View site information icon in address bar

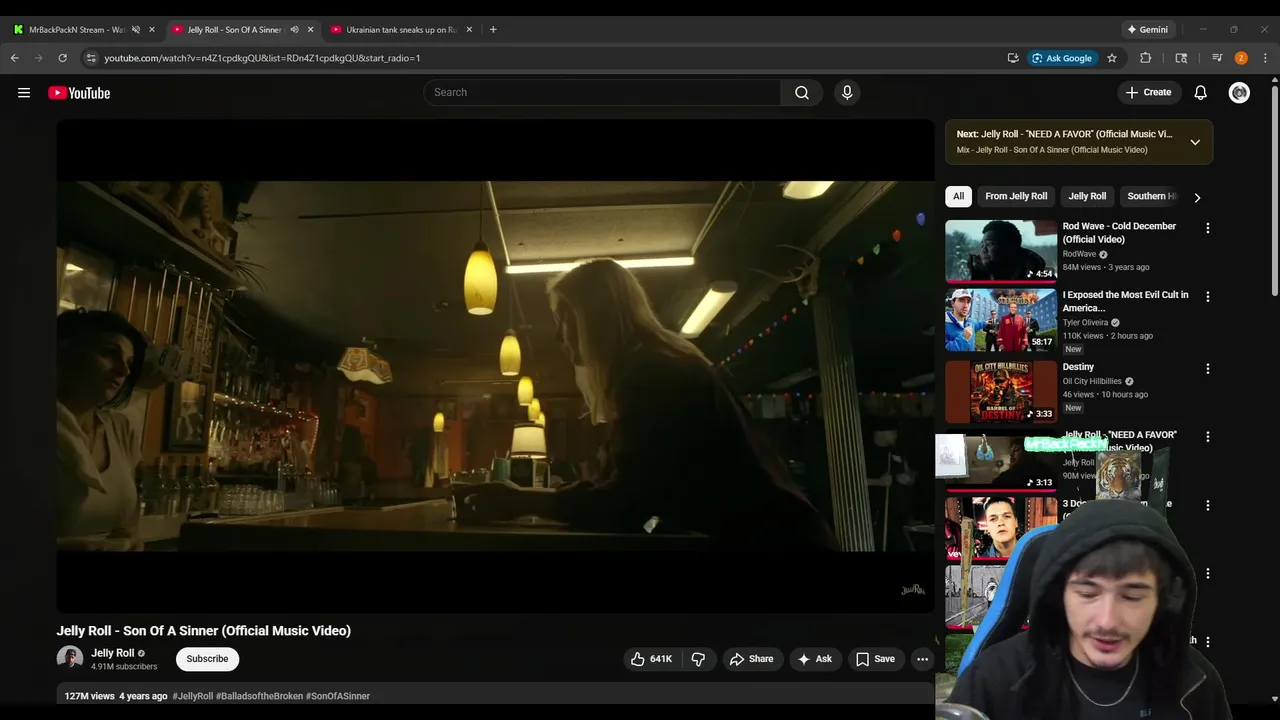(91, 58)
